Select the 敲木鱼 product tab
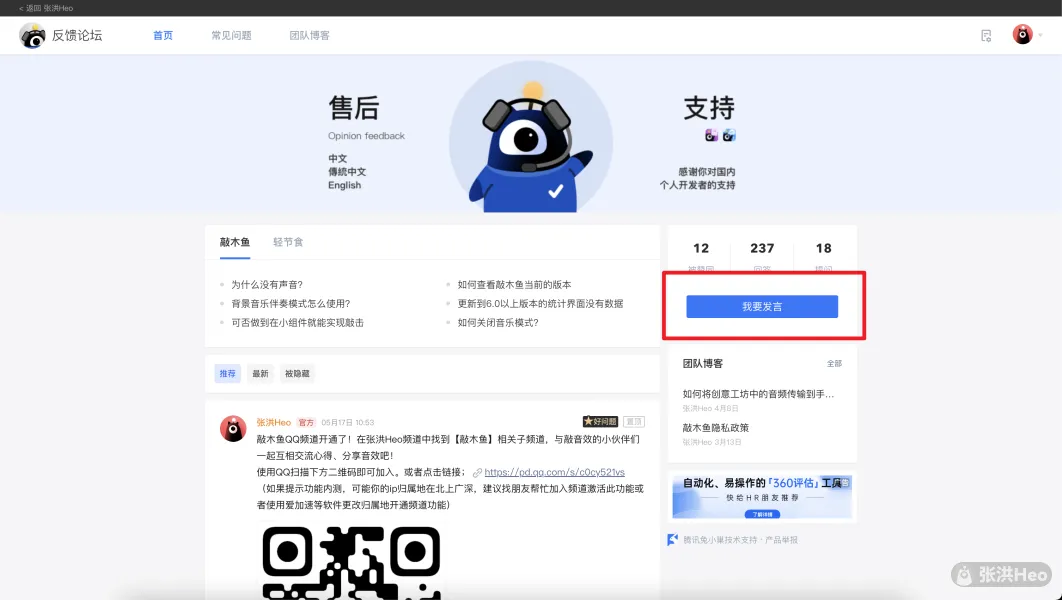This screenshot has width=1062, height=600. point(235,242)
